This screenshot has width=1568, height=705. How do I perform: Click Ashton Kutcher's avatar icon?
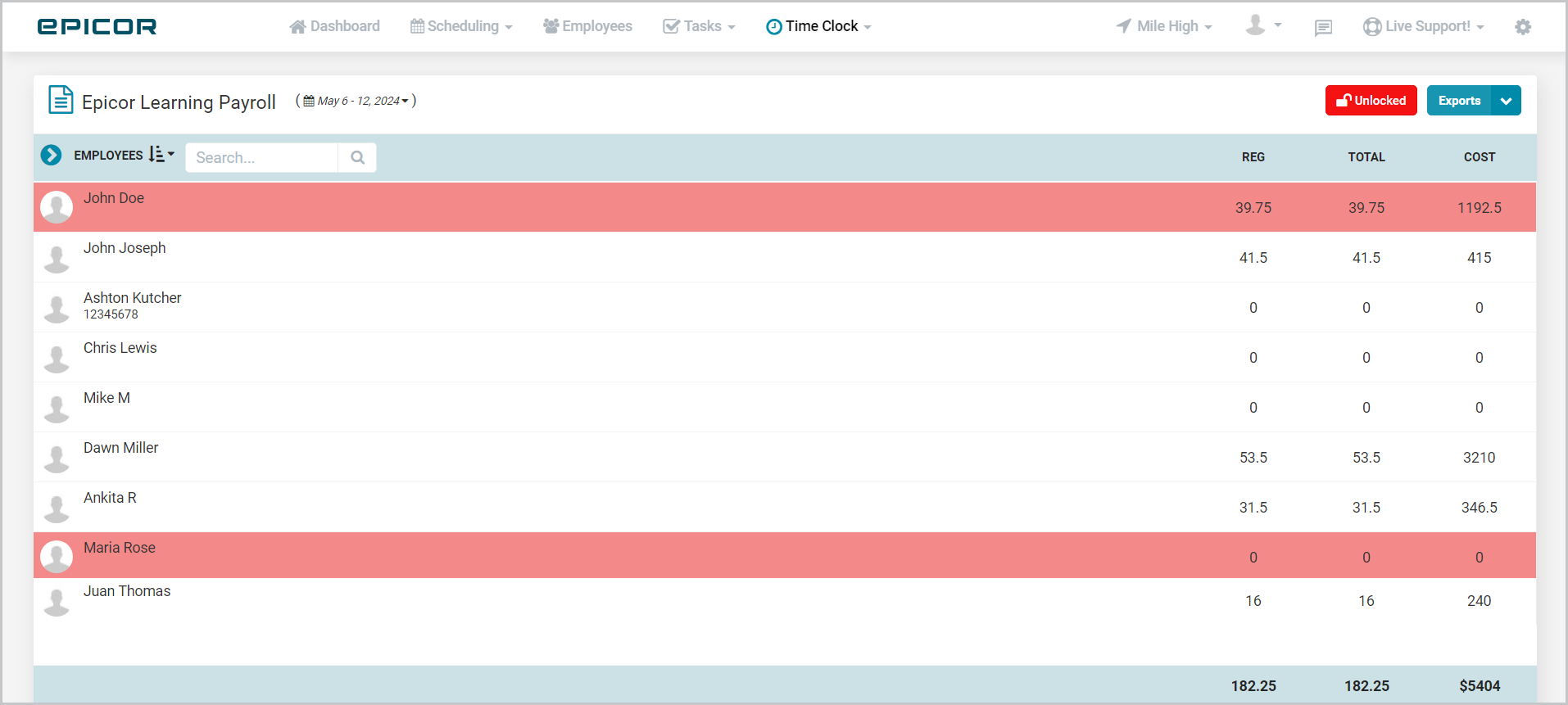click(57, 309)
